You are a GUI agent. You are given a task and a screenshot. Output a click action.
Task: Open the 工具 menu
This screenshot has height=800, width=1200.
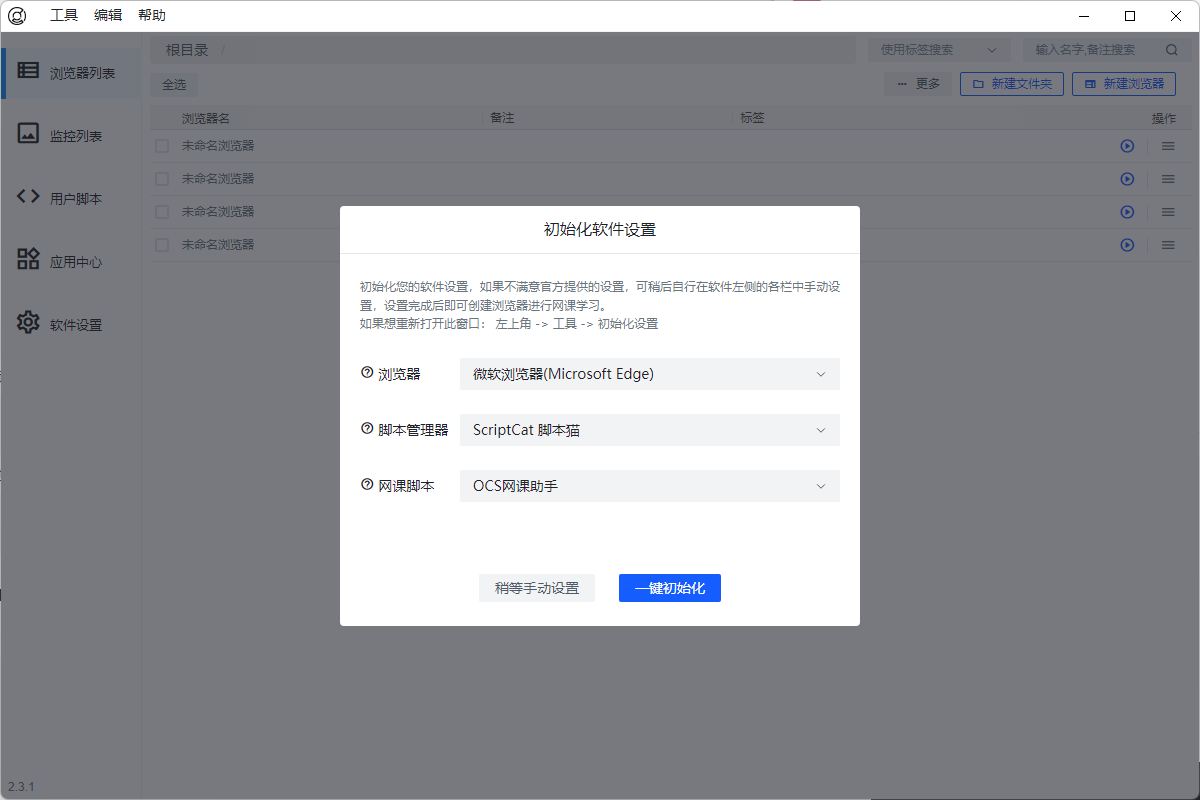click(64, 15)
